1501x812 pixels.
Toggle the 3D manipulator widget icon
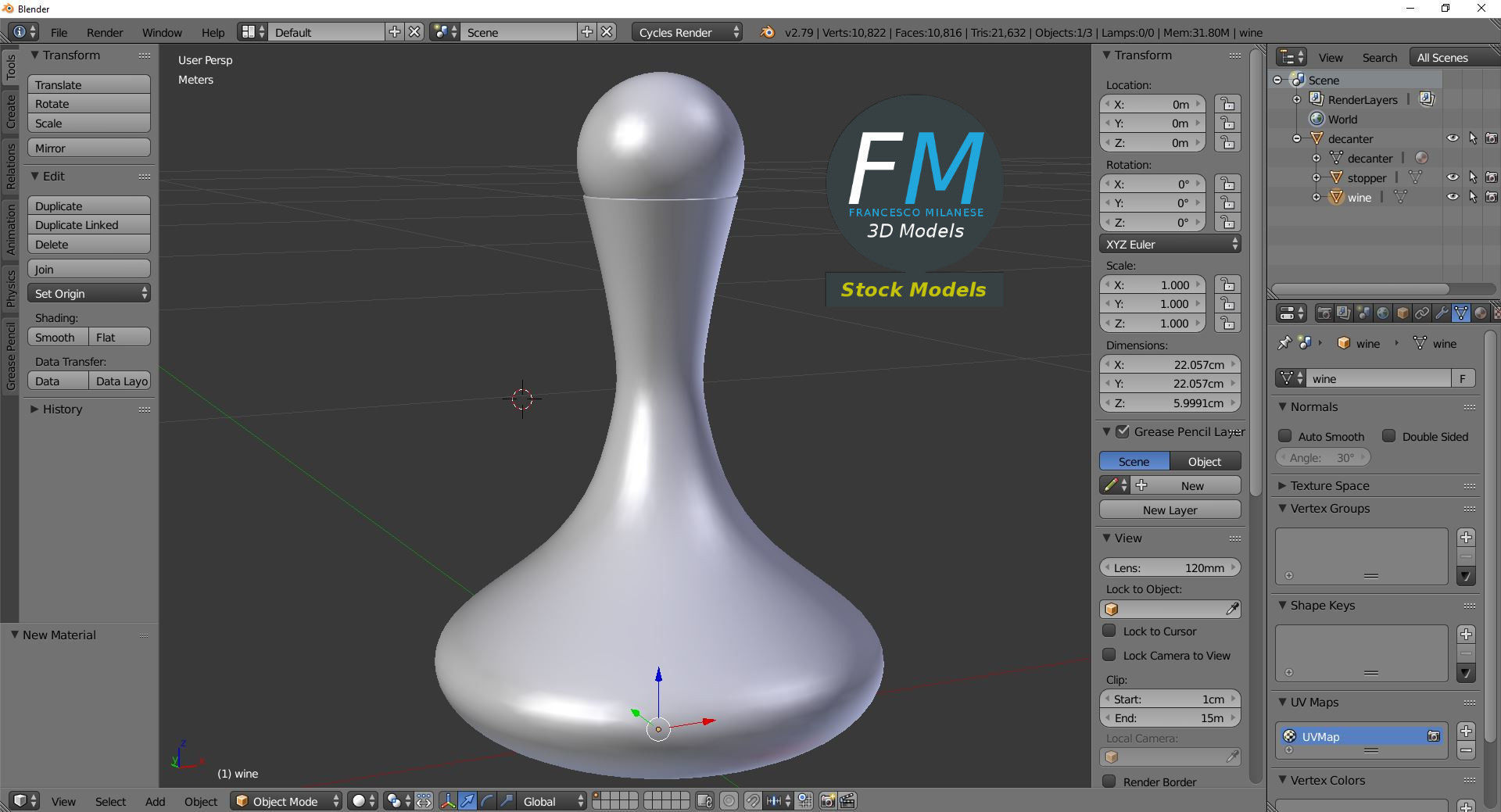click(448, 801)
